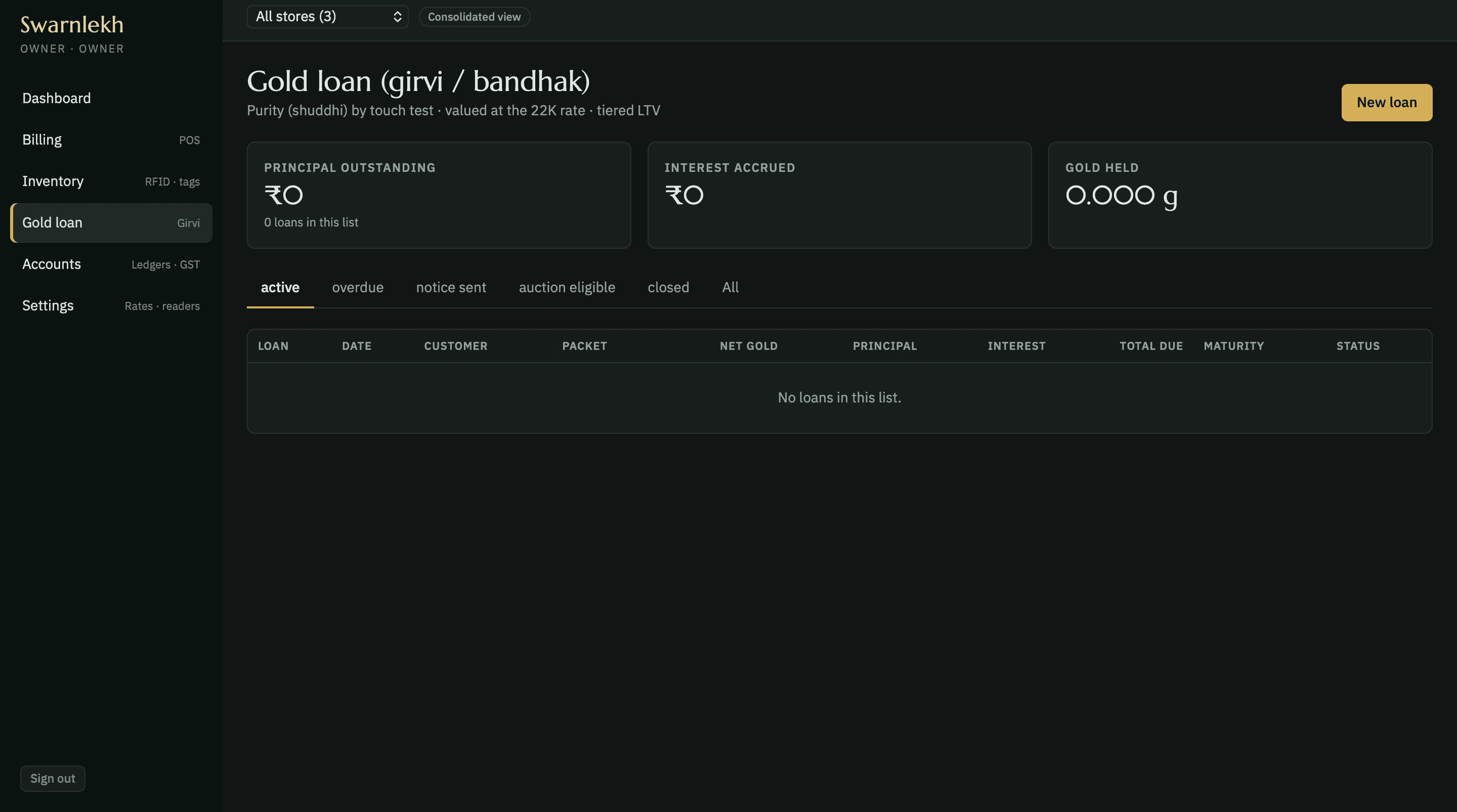The width and height of the screenshot is (1457, 812).
Task: Open the All stores (3) dropdown
Action: [327, 16]
